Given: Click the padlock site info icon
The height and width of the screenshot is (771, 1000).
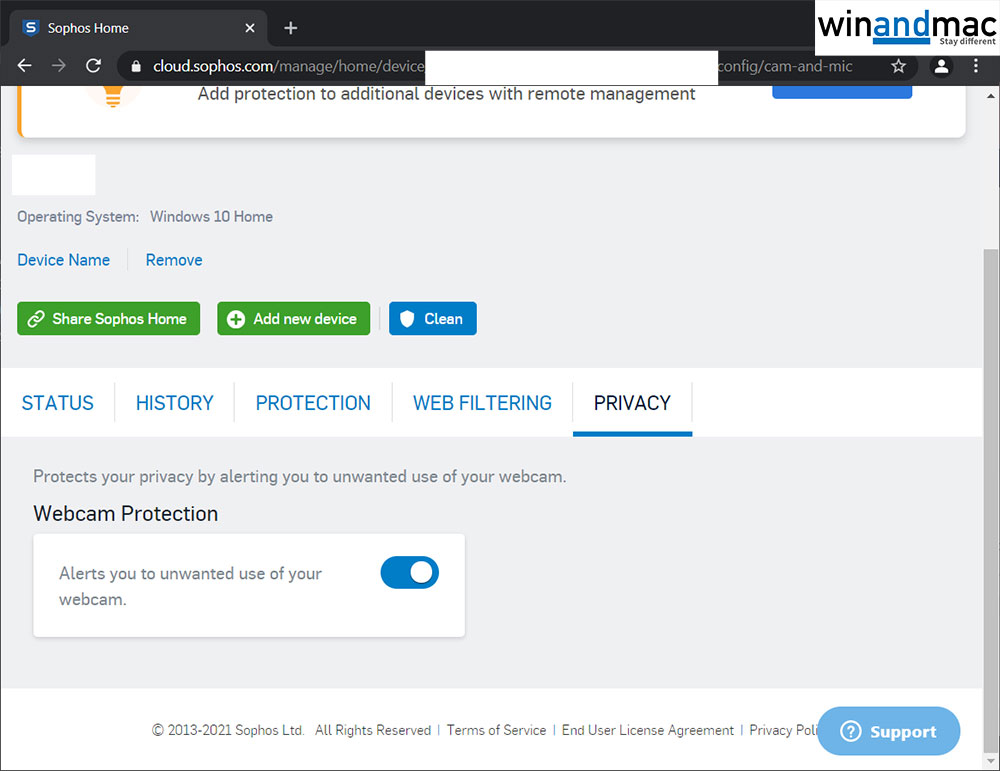Looking at the screenshot, I should [136, 66].
